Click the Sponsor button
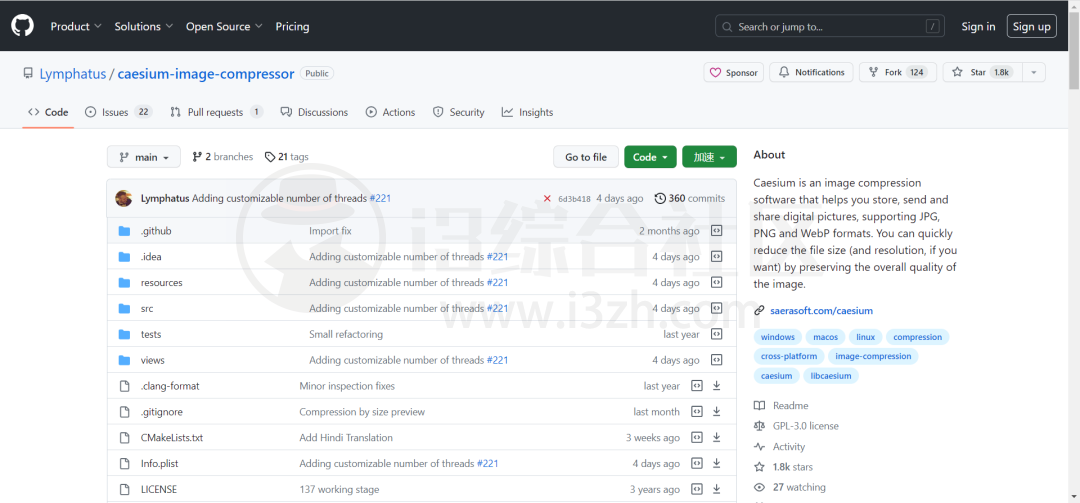This screenshot has width=1080, height=503. point(734,72)
